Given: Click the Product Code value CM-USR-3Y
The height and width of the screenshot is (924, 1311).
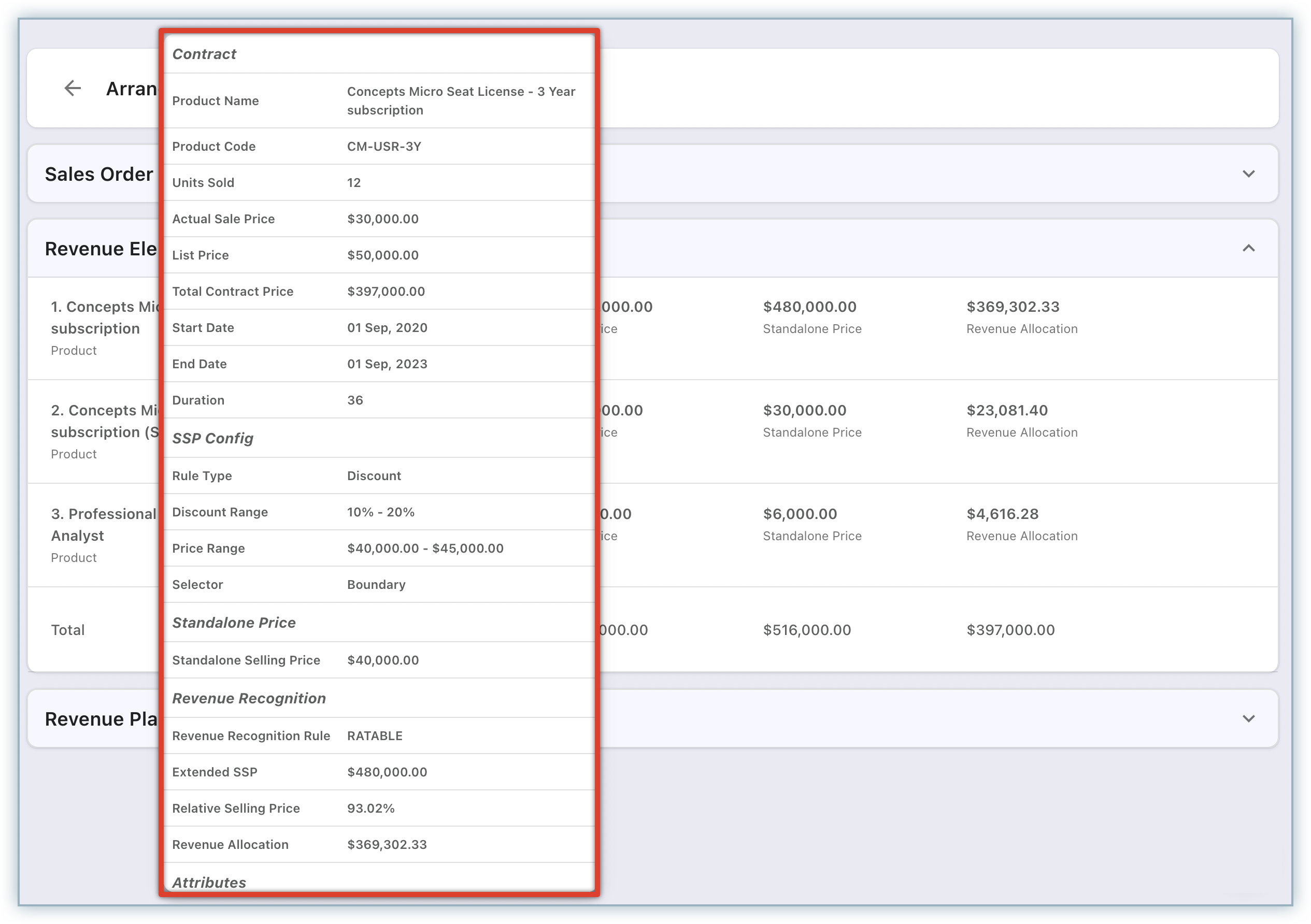Looking at the screenshot, I should pyautogui.click(x=383, y=147).
